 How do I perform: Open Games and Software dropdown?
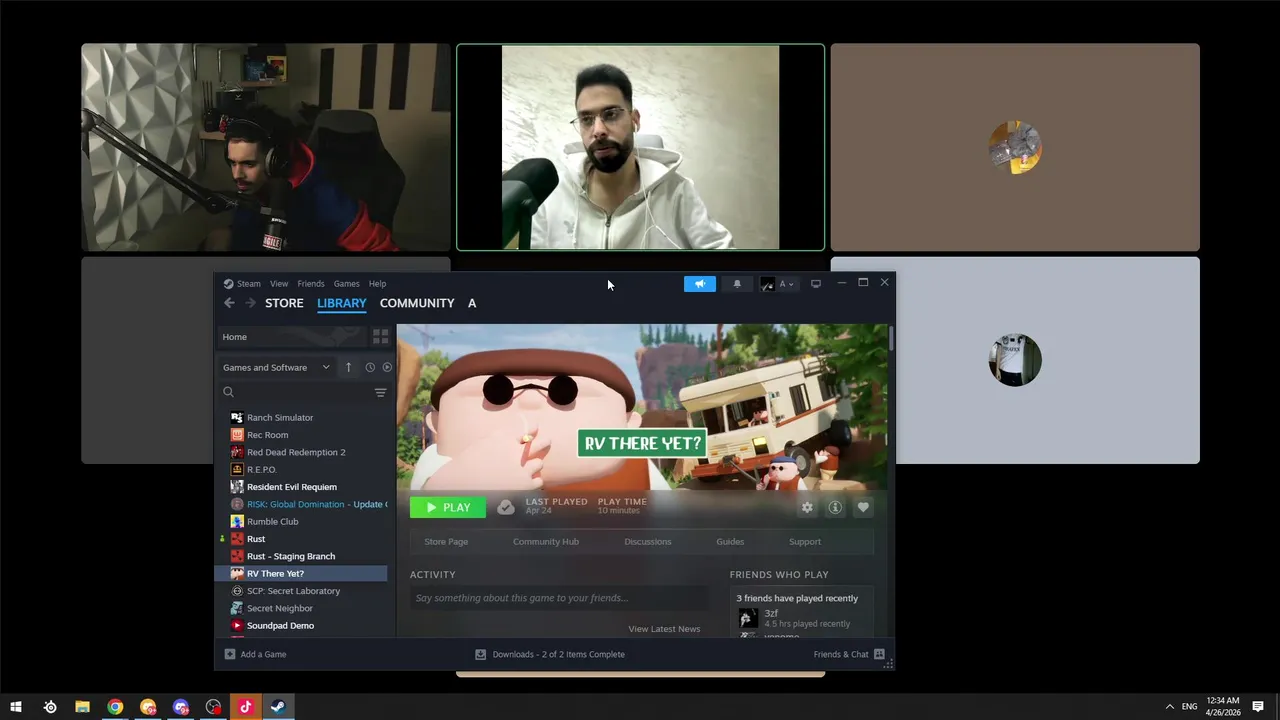[x=276, y=367]
